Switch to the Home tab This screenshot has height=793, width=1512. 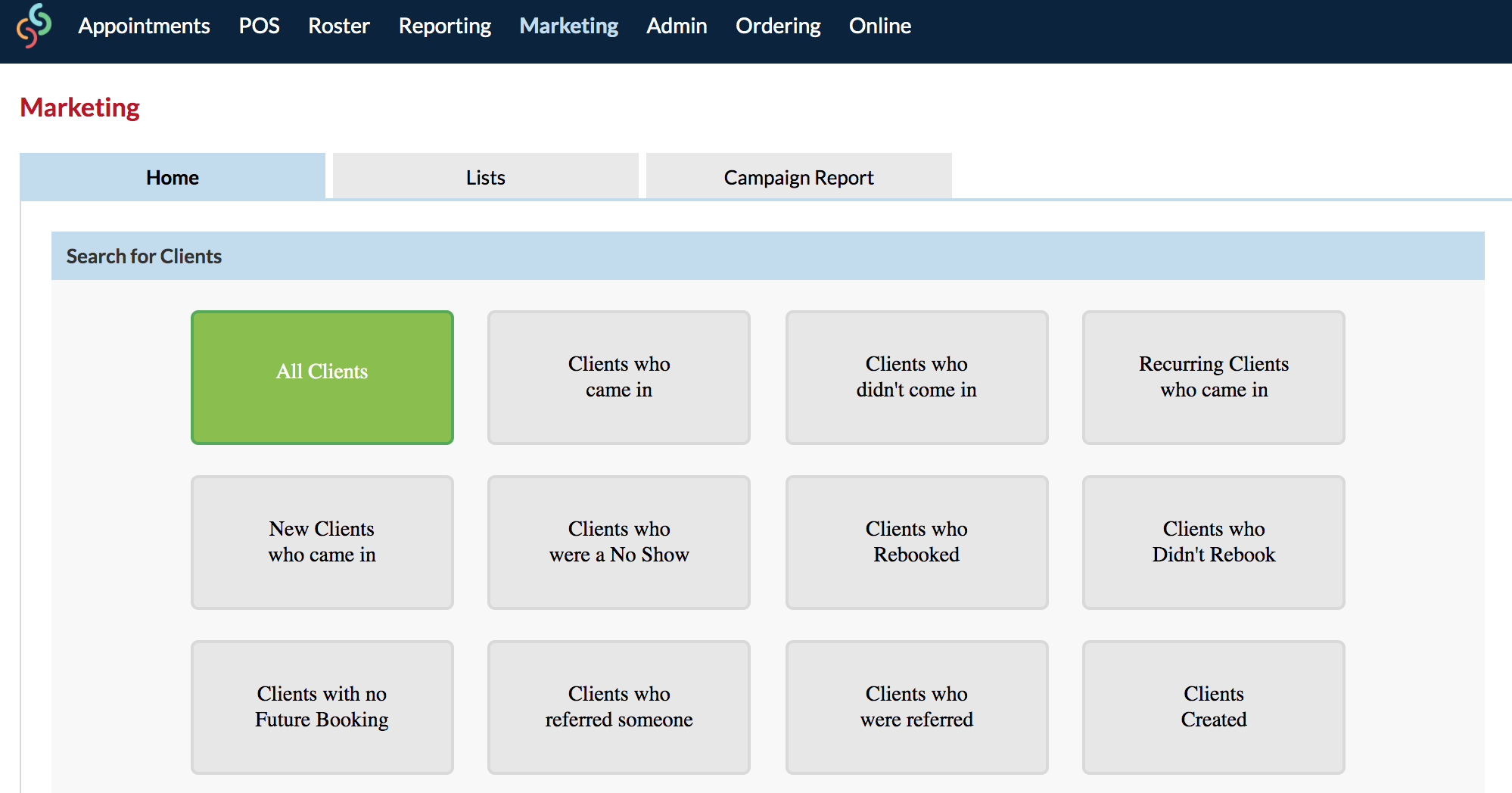(173, 177)
